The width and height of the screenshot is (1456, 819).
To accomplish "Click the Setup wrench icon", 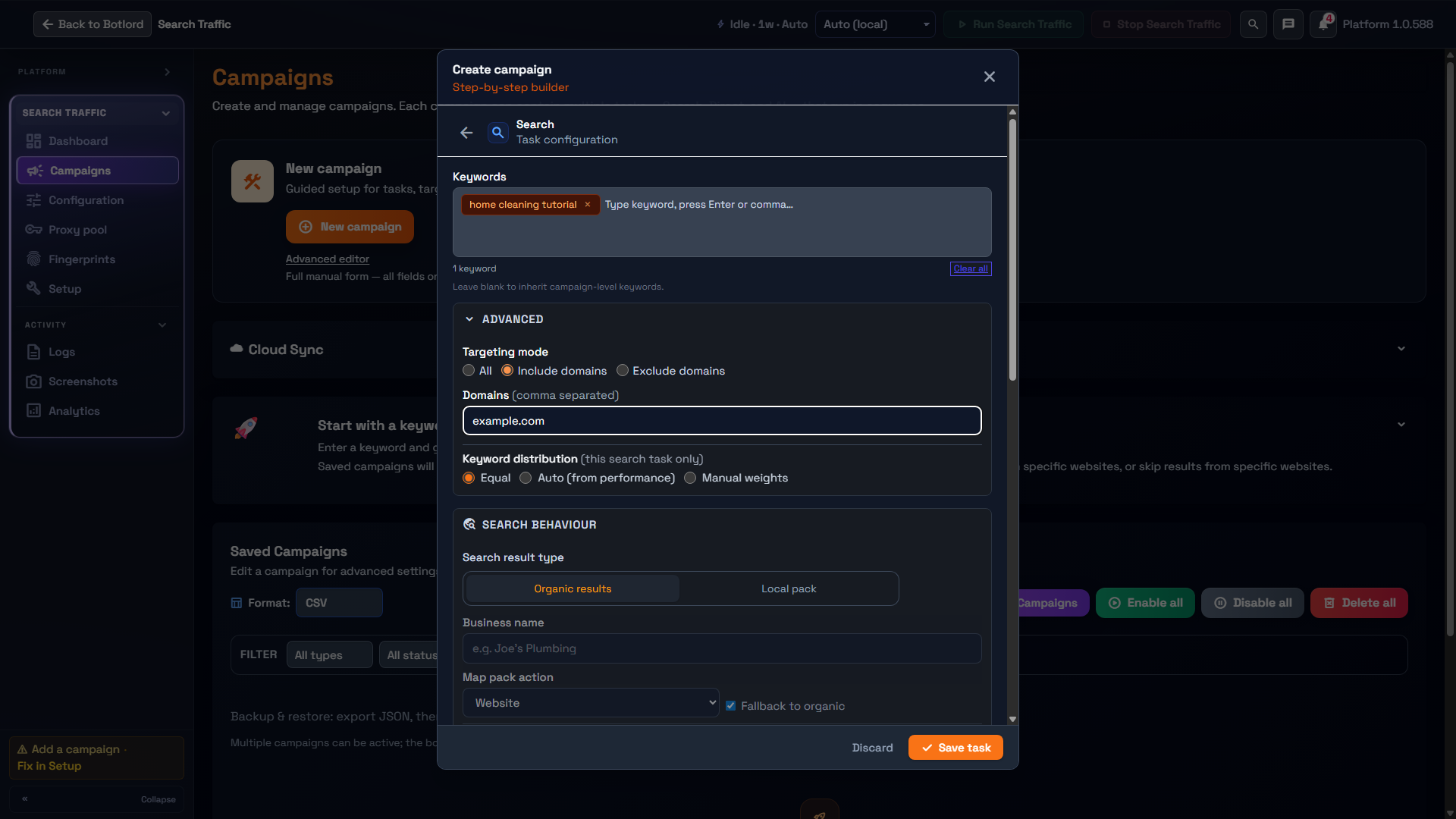I will pos(33,289).
